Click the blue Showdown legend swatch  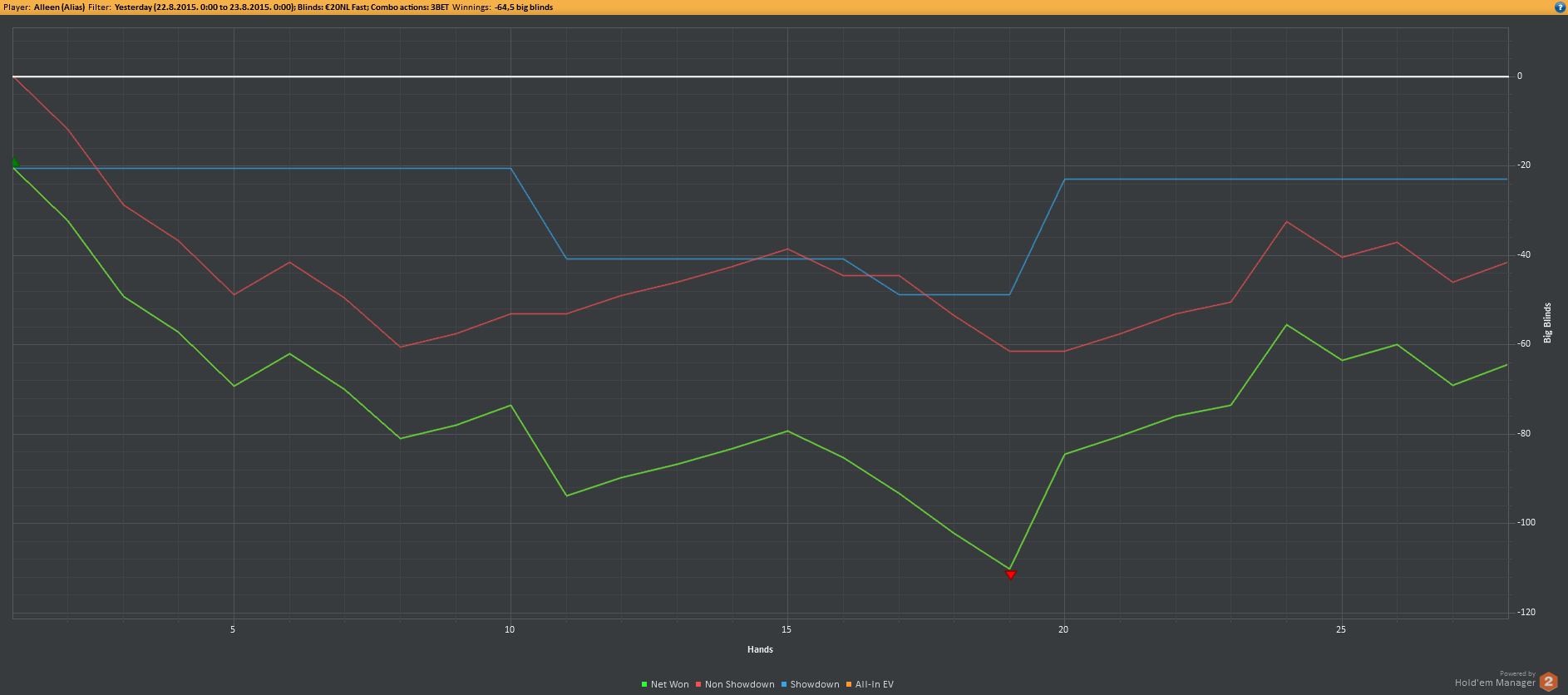[x=784, y=684]
